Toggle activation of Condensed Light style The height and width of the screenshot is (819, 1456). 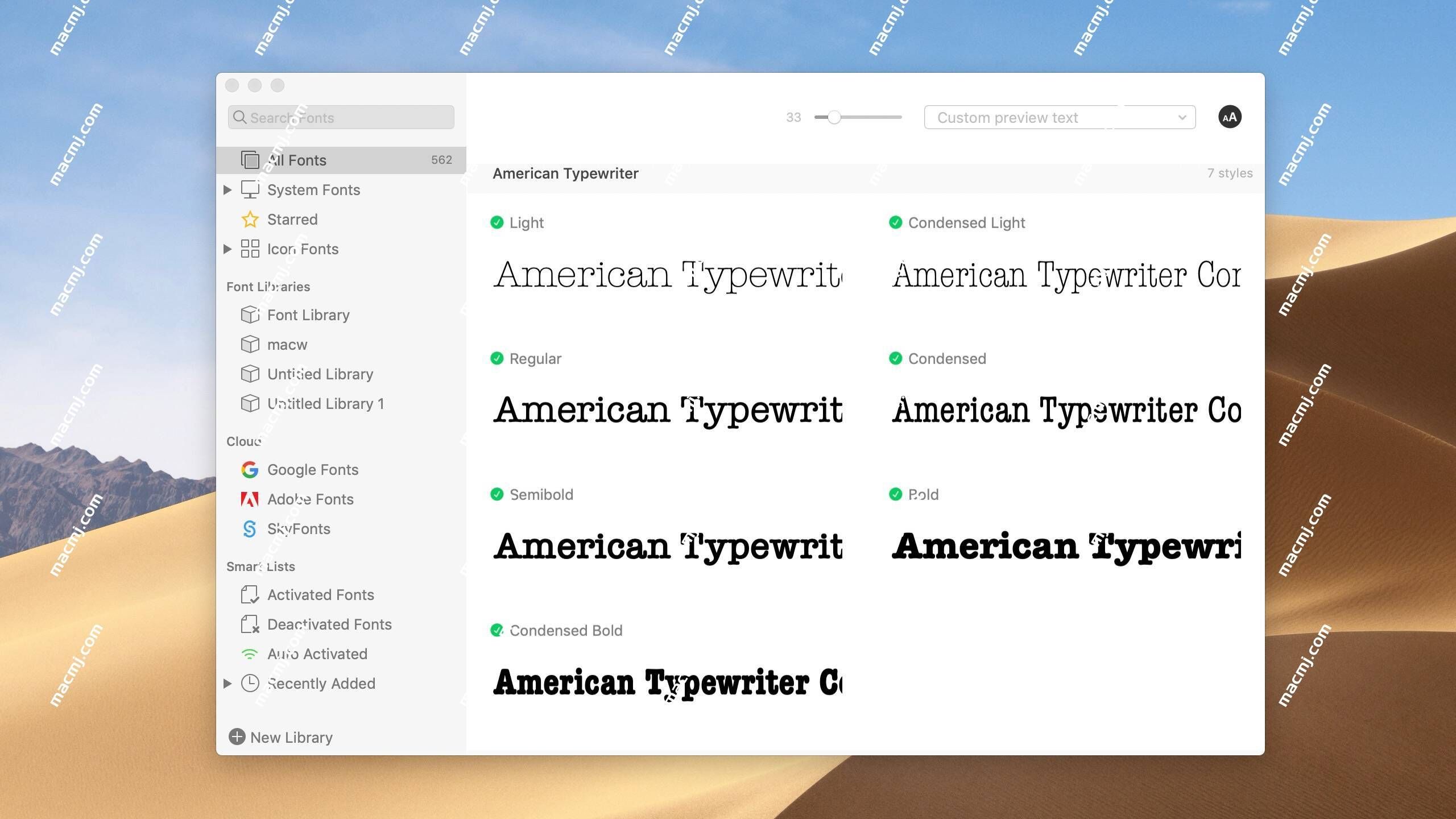tap(896, 222)
